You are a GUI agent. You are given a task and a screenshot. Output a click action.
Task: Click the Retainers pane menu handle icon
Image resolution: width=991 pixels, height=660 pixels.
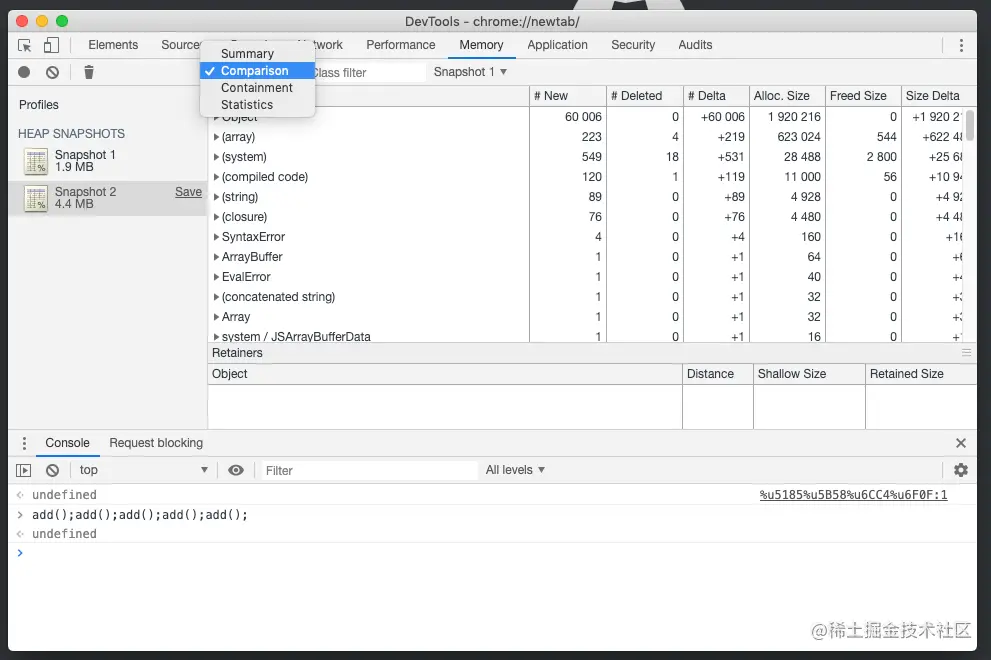click(x=966, y=353)
